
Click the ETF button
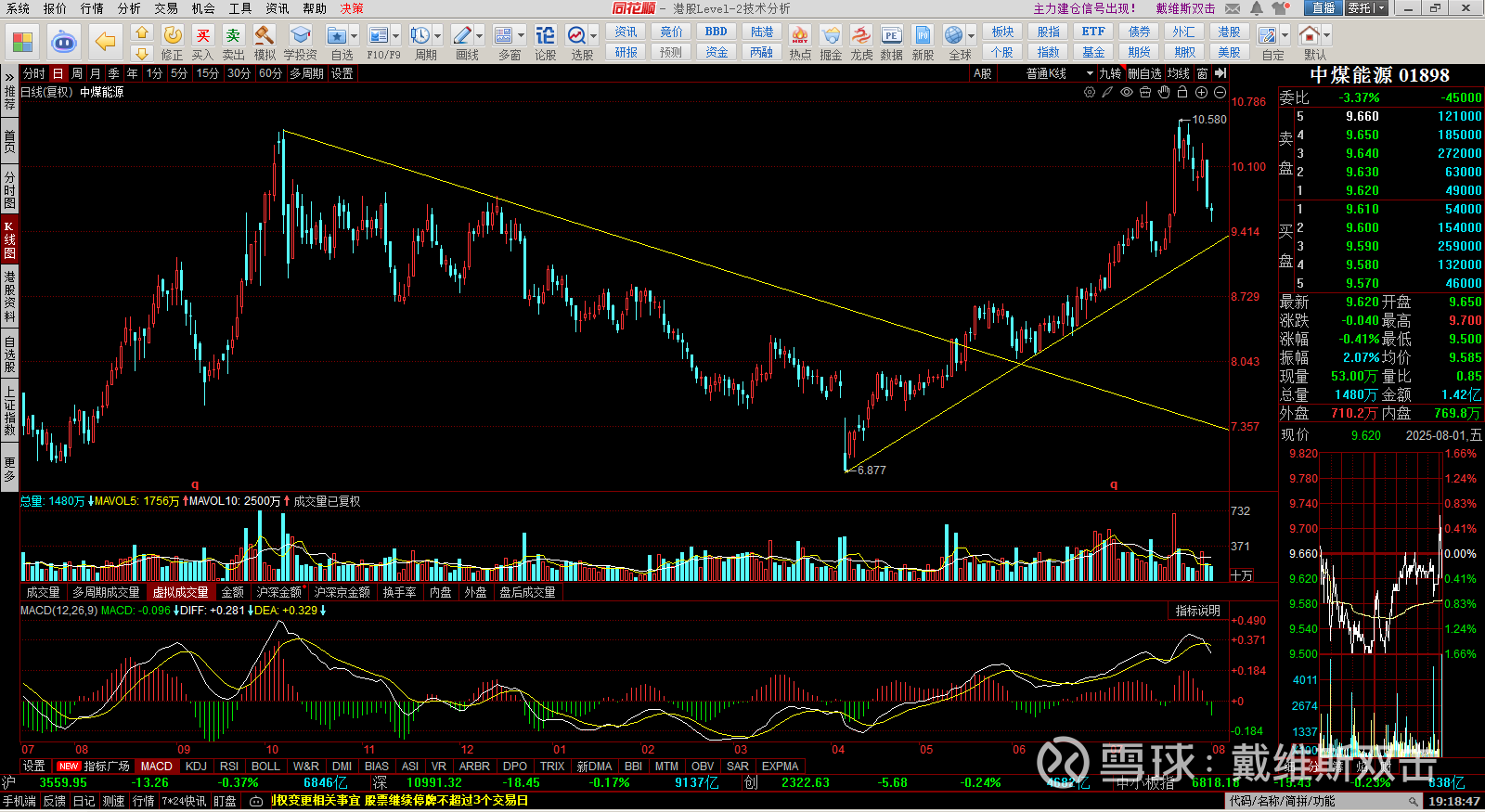pos(1093,32)
